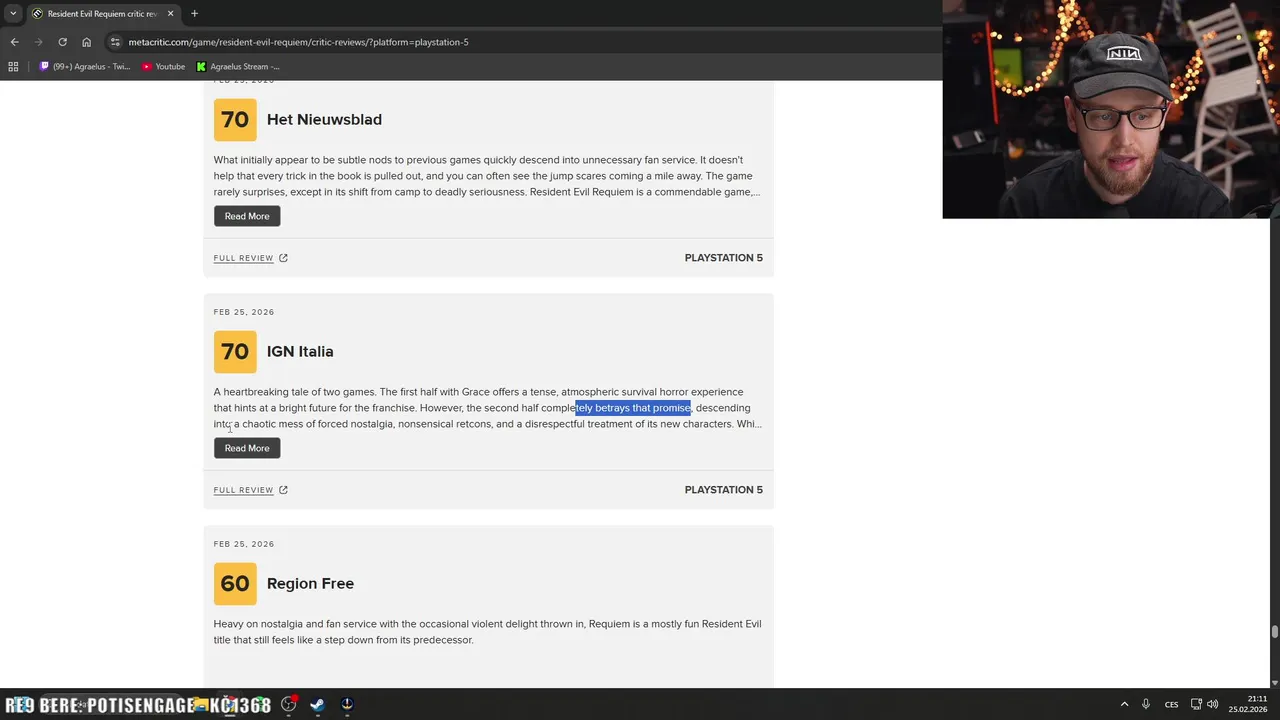Click the Het Nieuwsblad score 70 badge
This screenshot has width=1280, height=720.
pos(235,120)
